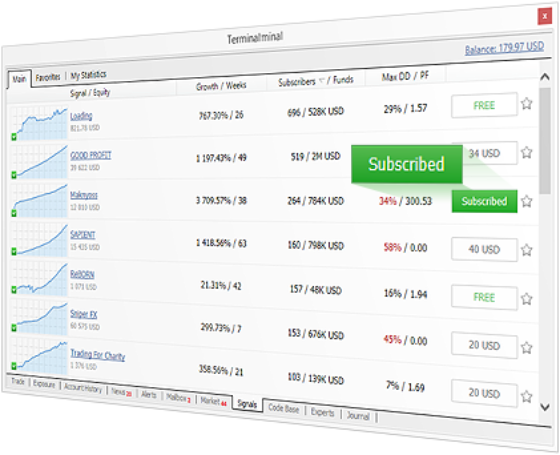
Task: Star the Sniper FX signal
Action: [526, 348]
